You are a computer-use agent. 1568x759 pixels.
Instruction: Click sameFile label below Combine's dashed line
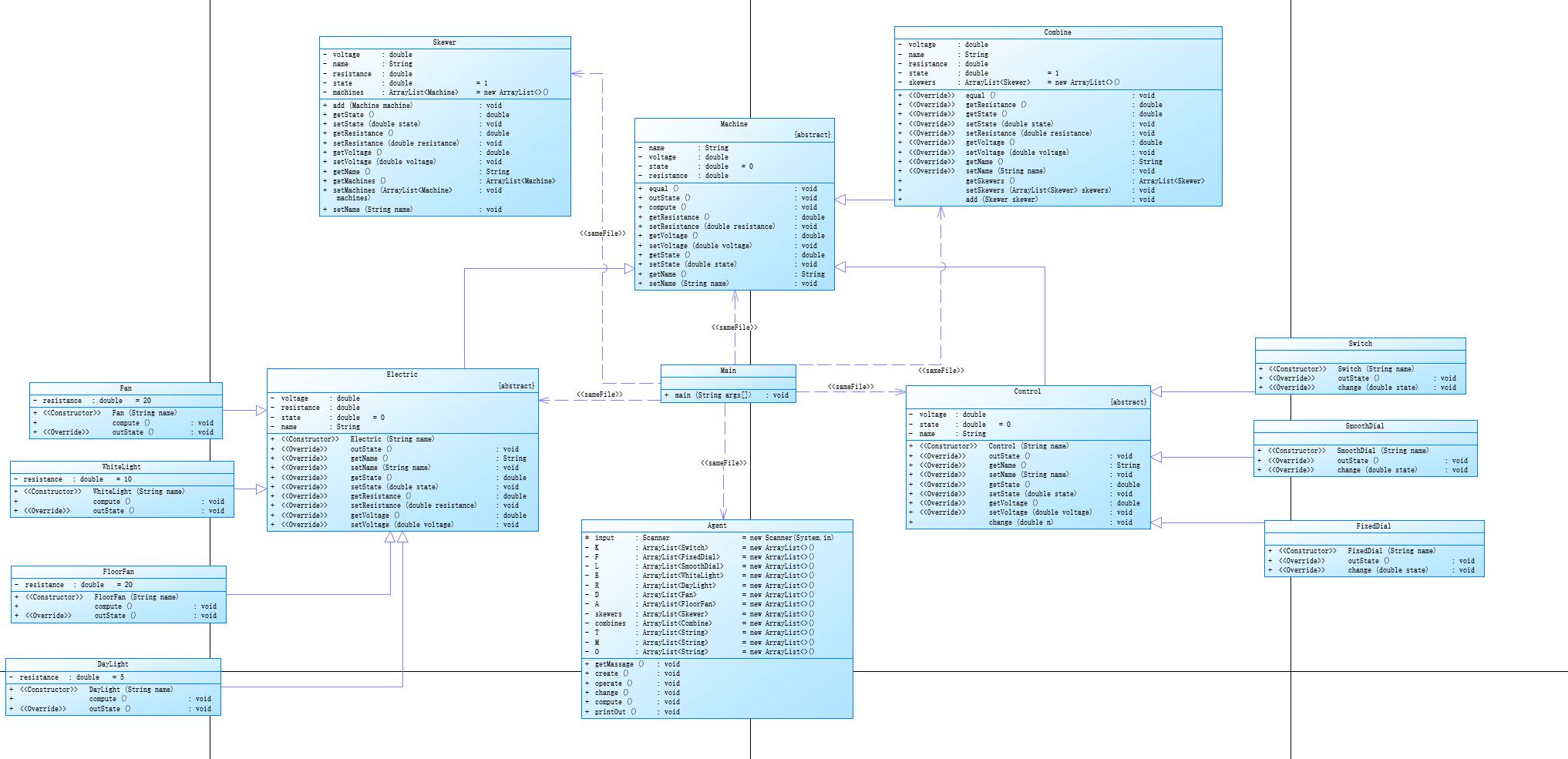[x=940, y=371]
